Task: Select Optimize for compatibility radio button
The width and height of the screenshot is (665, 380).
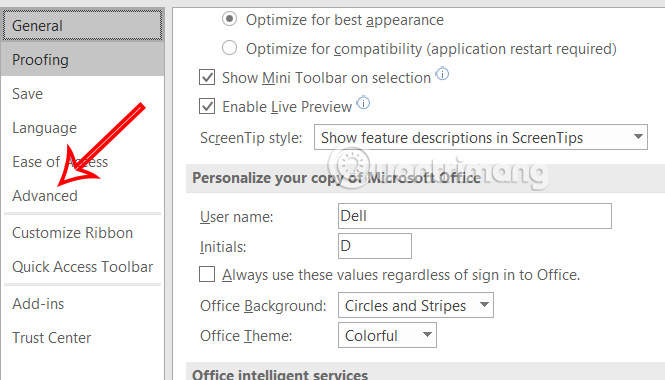Action: point(229,48)
